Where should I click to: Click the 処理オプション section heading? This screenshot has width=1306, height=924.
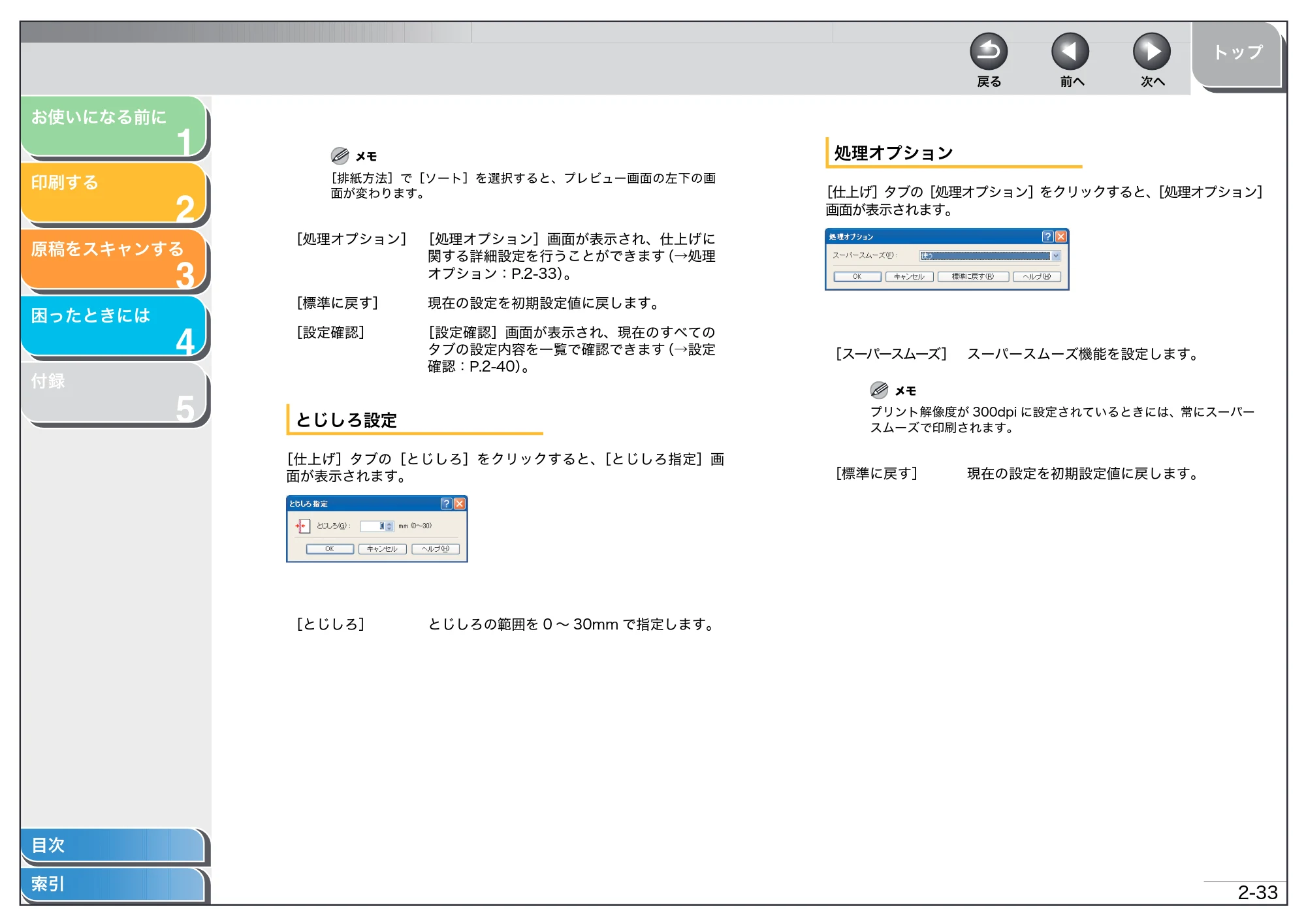893,153
